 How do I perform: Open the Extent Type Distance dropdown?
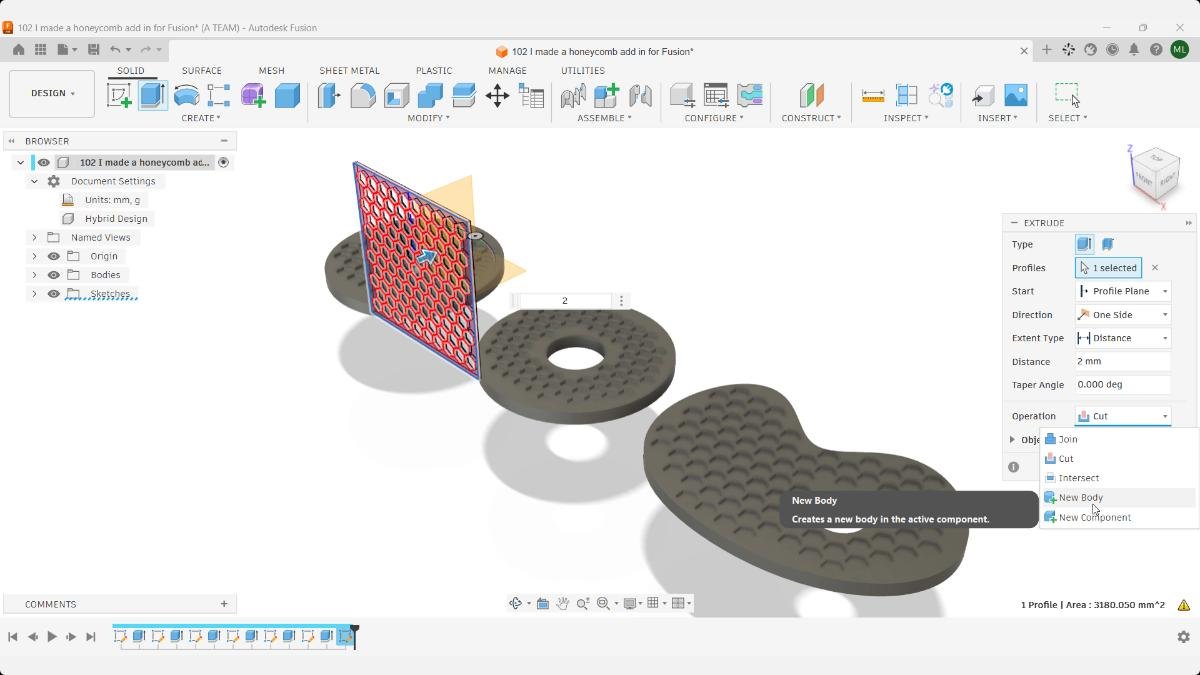(1123, 338)
